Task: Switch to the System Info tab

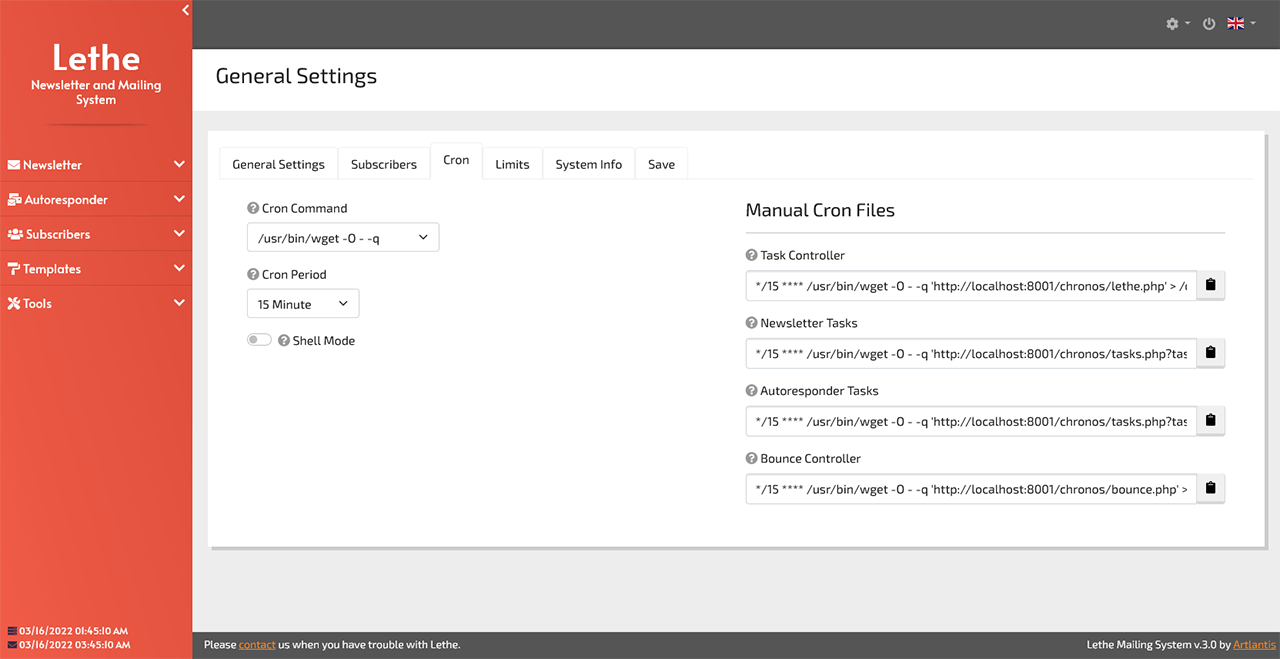Action: pos(589,164)
